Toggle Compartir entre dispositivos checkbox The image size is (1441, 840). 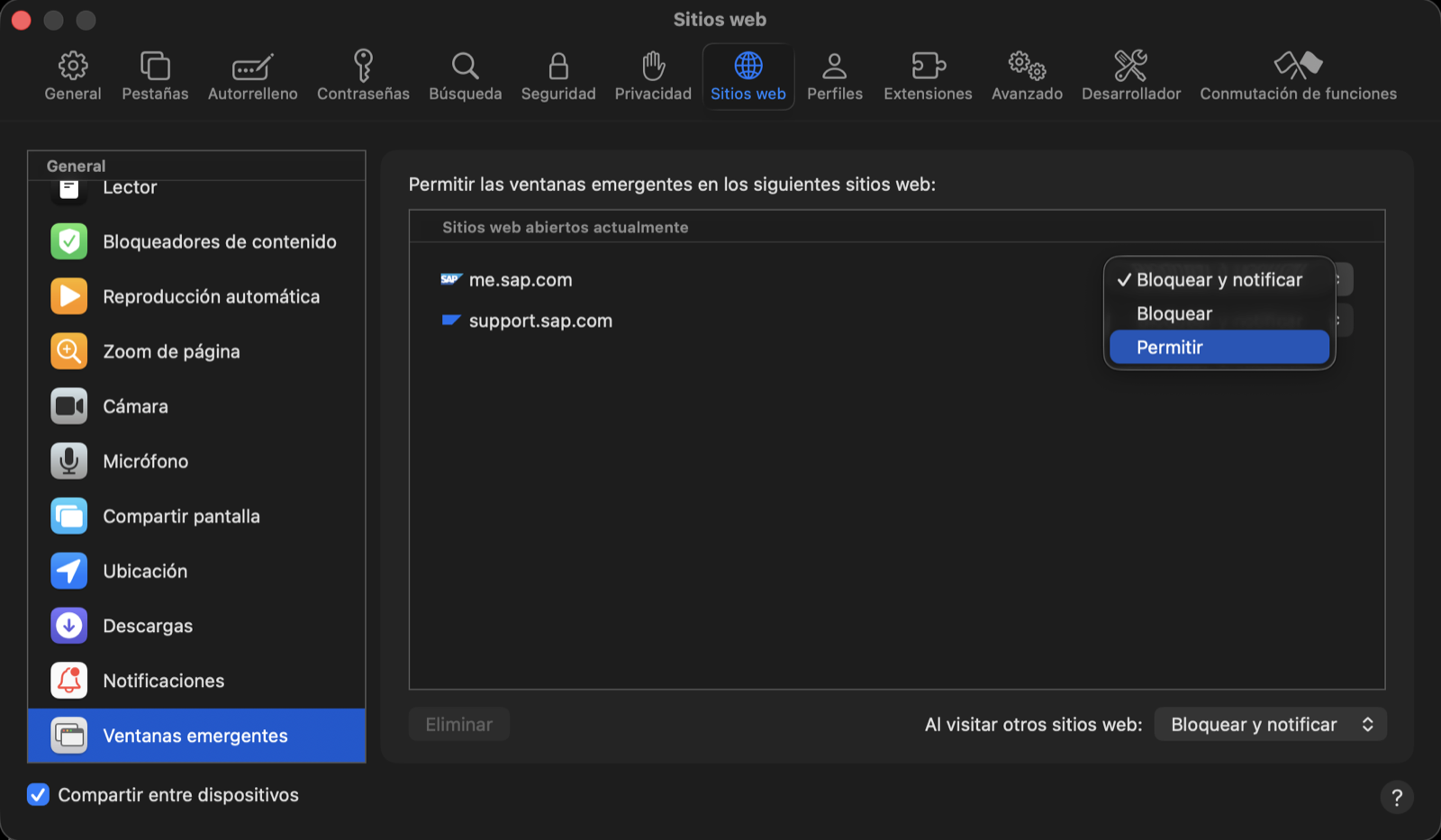click(x=38, y=794)
